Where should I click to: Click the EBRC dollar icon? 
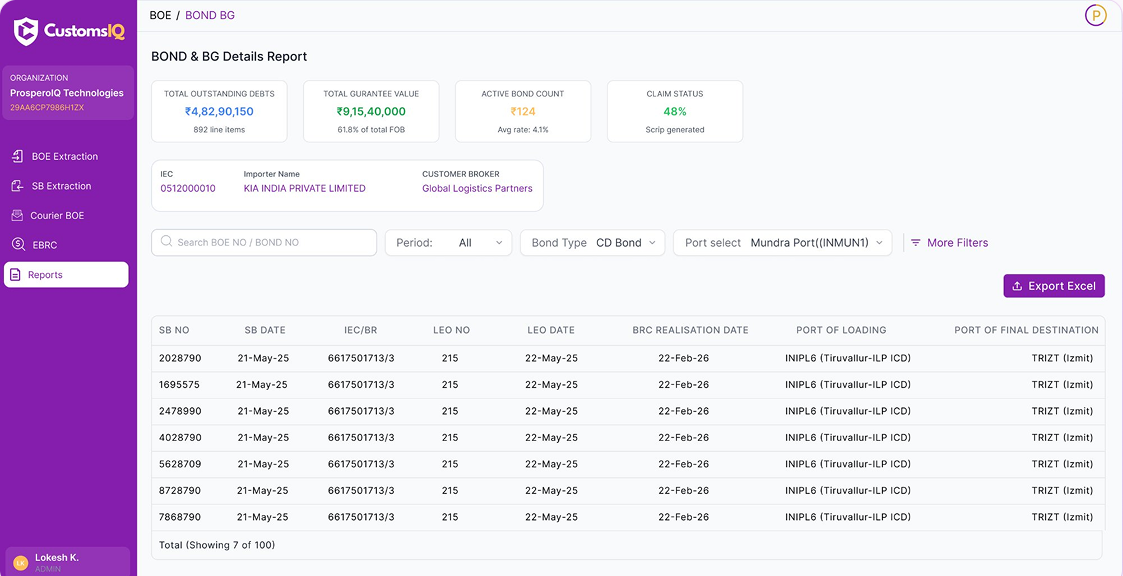coord(18,244)
